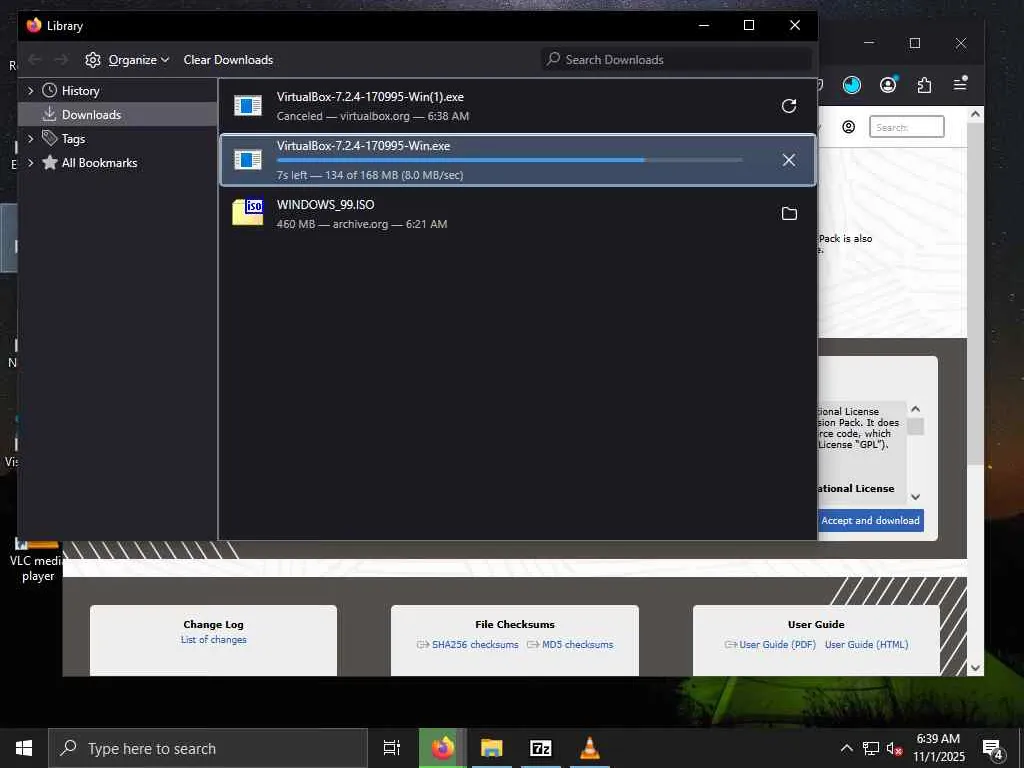Click the network tray icon
Image resolution: width=1024 pixels, height=768 pixels.
pyautogui.click(x=871, y=749)
